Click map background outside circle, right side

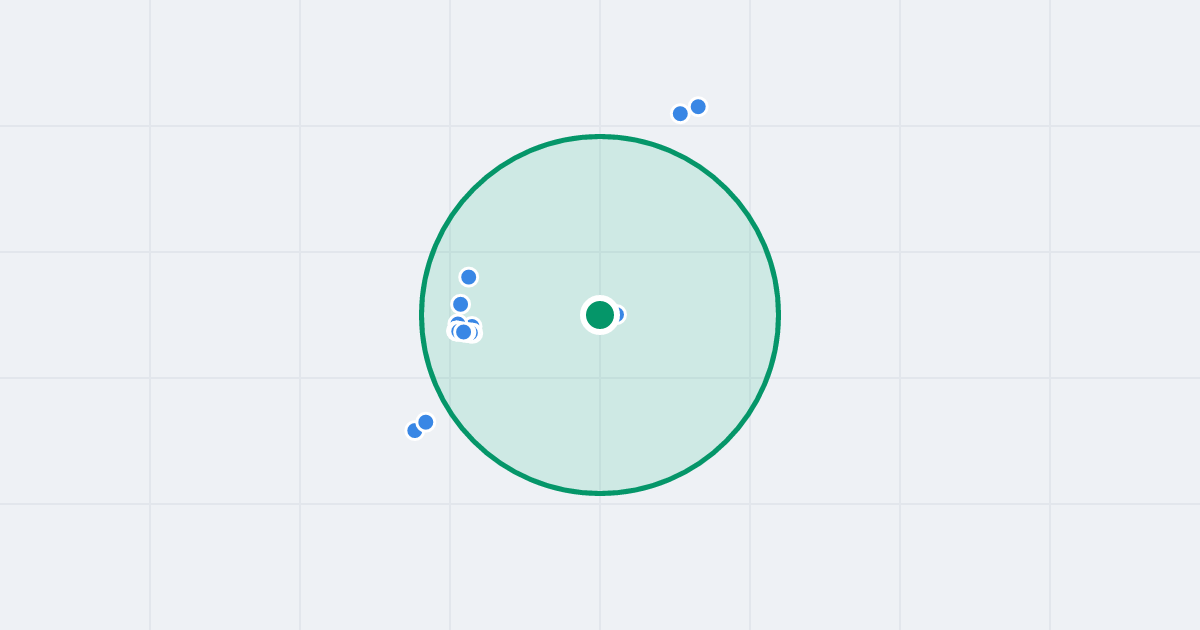(950, 315)
